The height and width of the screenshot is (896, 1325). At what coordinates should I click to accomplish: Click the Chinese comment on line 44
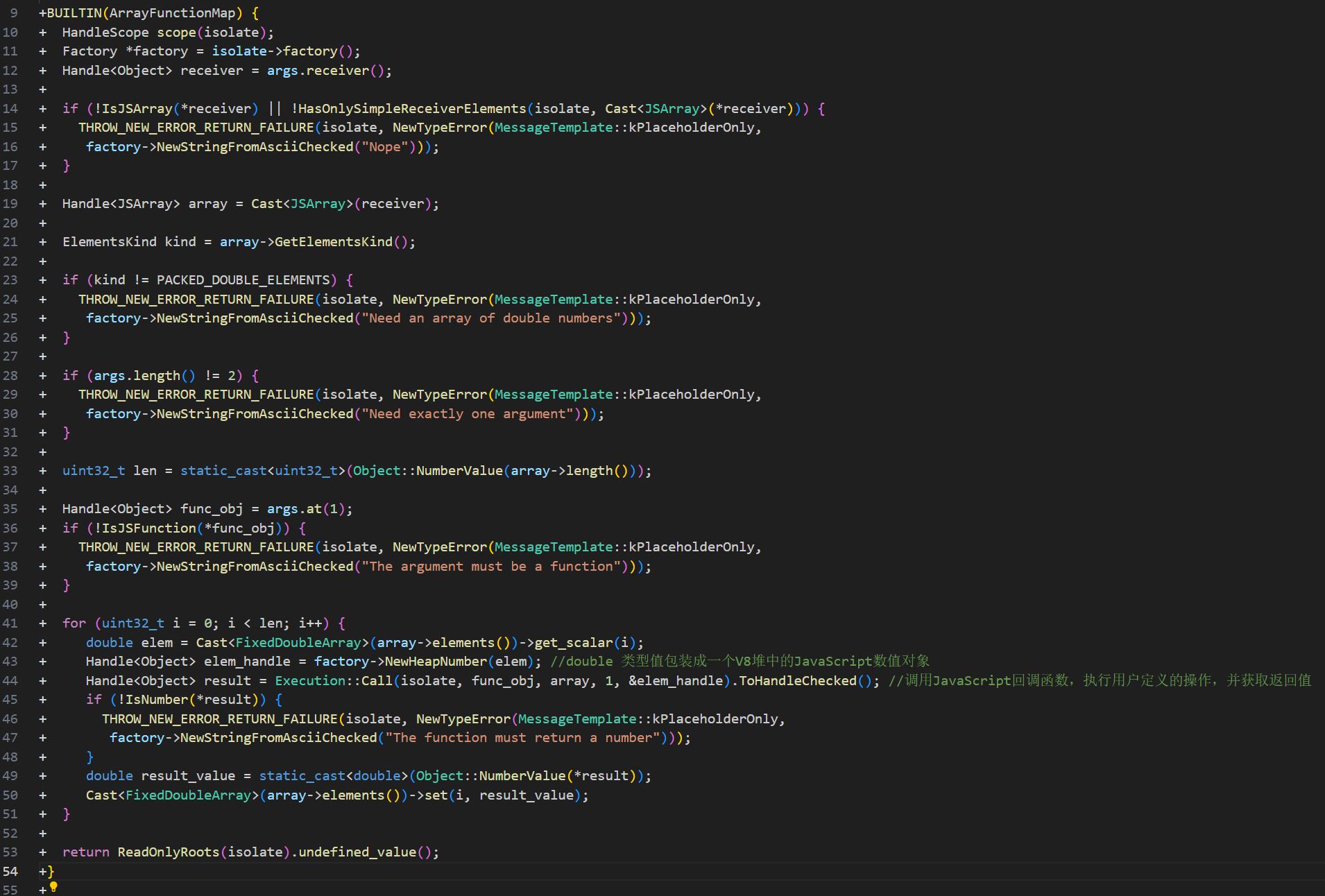click(1100, 681)
